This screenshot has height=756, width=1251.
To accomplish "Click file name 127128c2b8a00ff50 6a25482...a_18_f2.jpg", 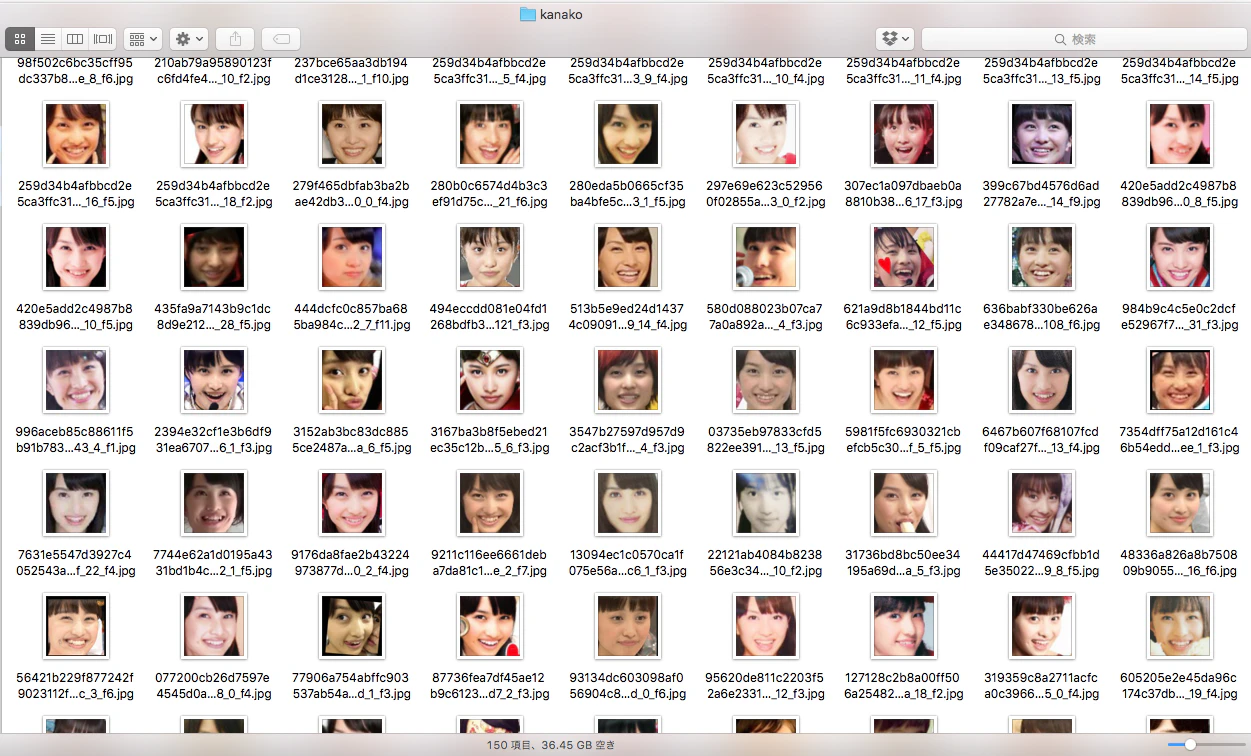I will pos(904,686).
